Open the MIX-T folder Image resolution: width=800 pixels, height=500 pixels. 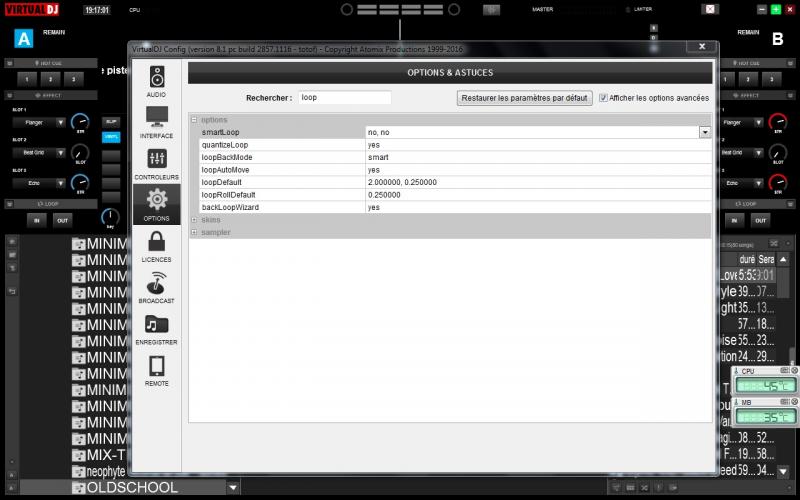(x=98, y=455)
